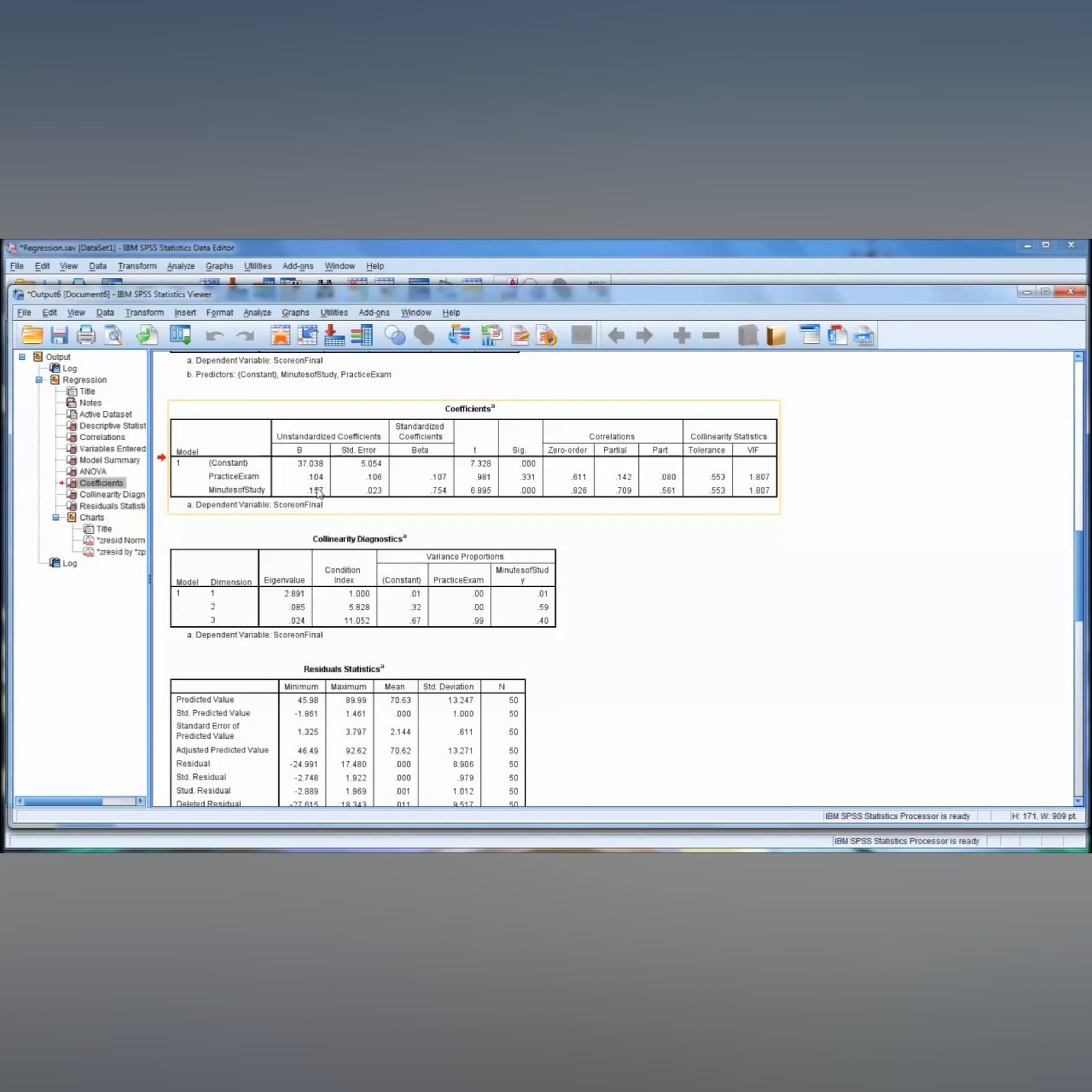Screen dimensions: 1092x1092
Task: Click the Go to Case icon
Action: [x=308, y=335]
